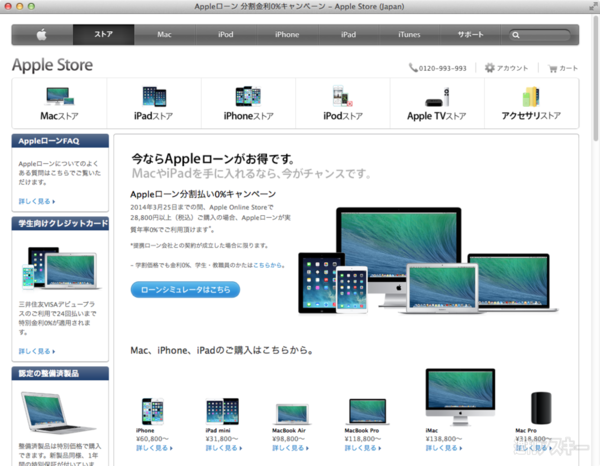The height and width of the screenshot is (466, 600).
Task: Open the カート link
Action: [569, 68]
